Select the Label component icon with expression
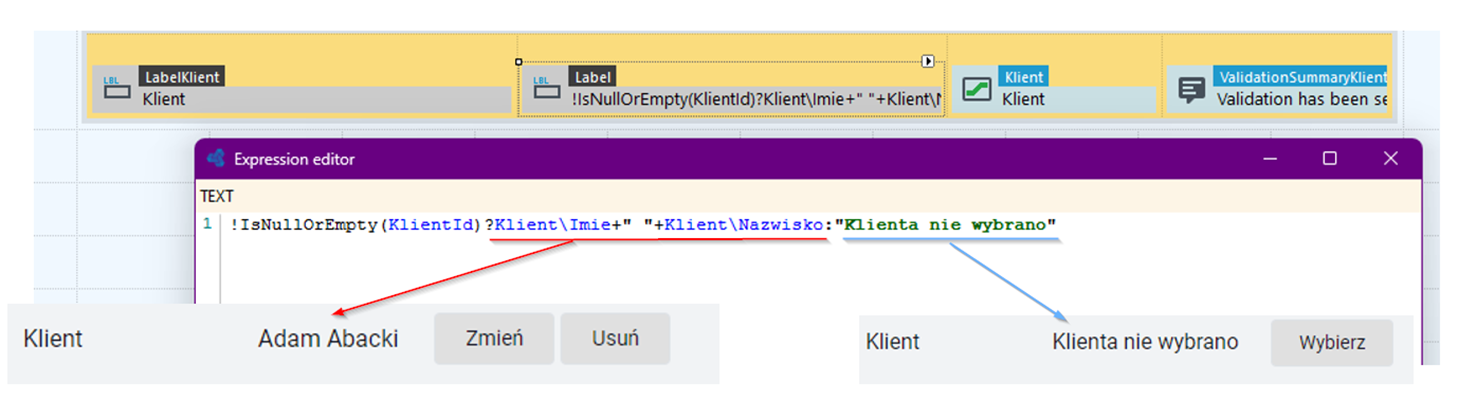 [546, 88]
